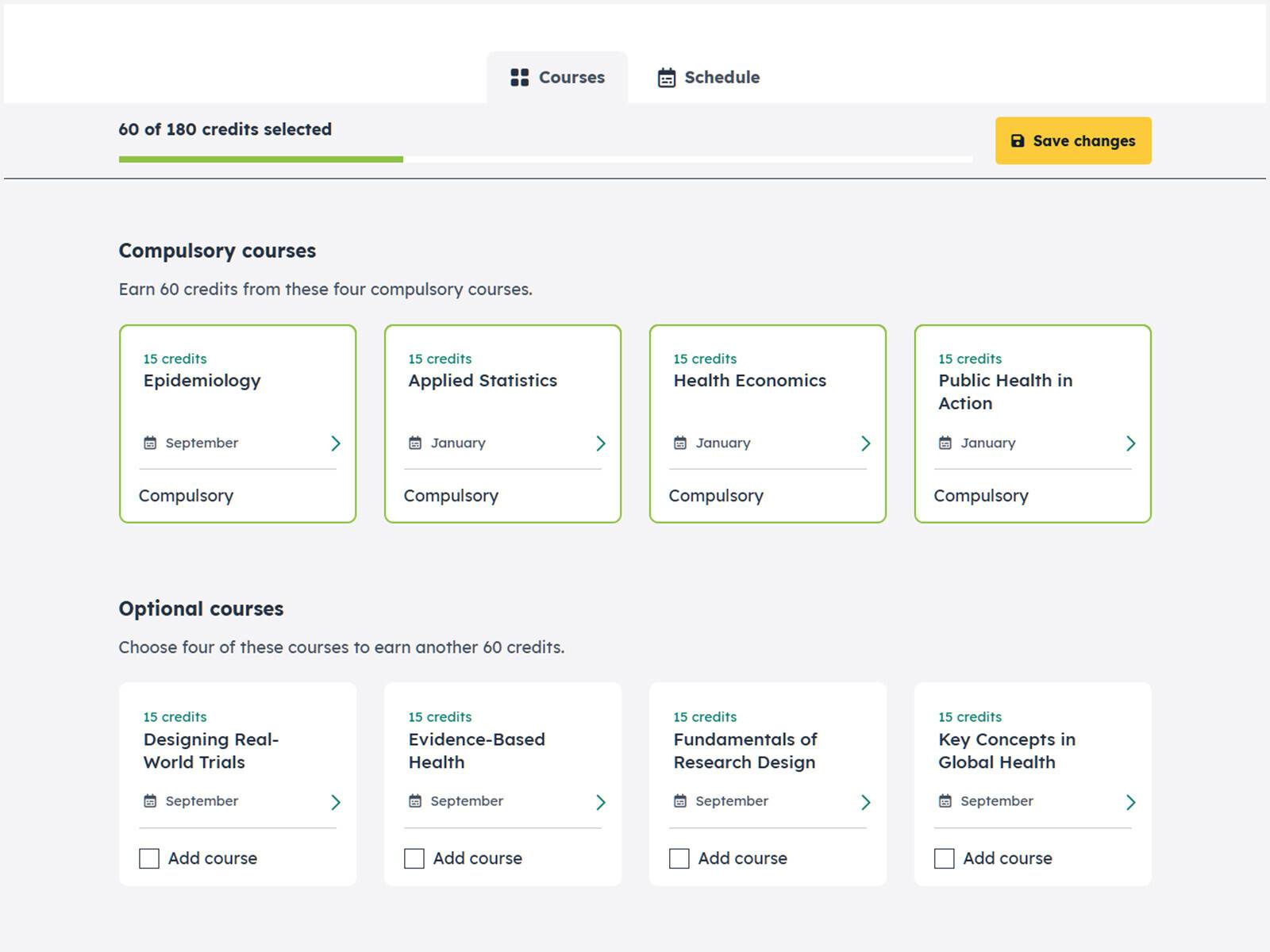Enable Add course for Fundamentals of Research Design

point(679,858)
